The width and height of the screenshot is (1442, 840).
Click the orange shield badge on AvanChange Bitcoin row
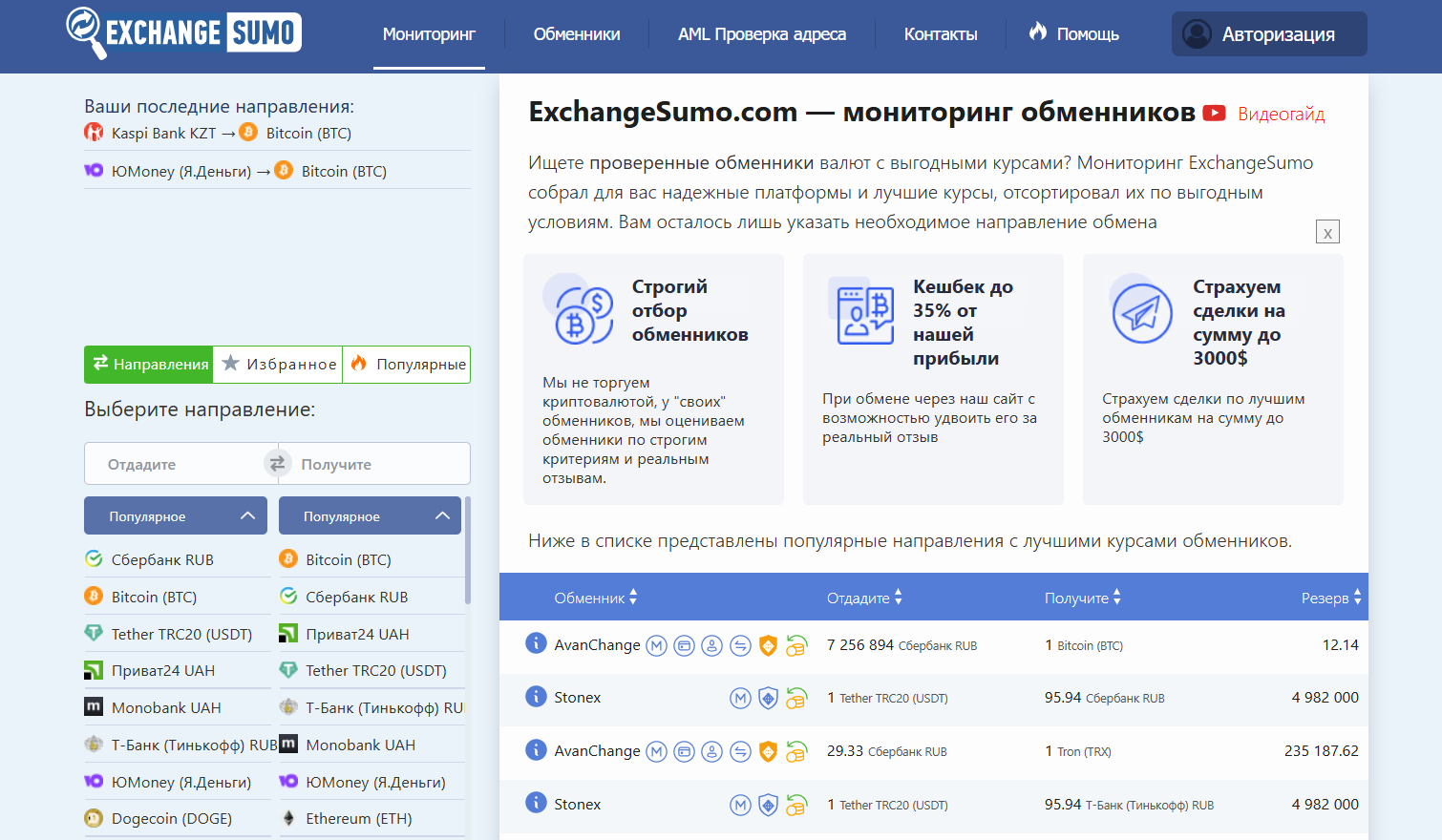[x=768, y=646]
